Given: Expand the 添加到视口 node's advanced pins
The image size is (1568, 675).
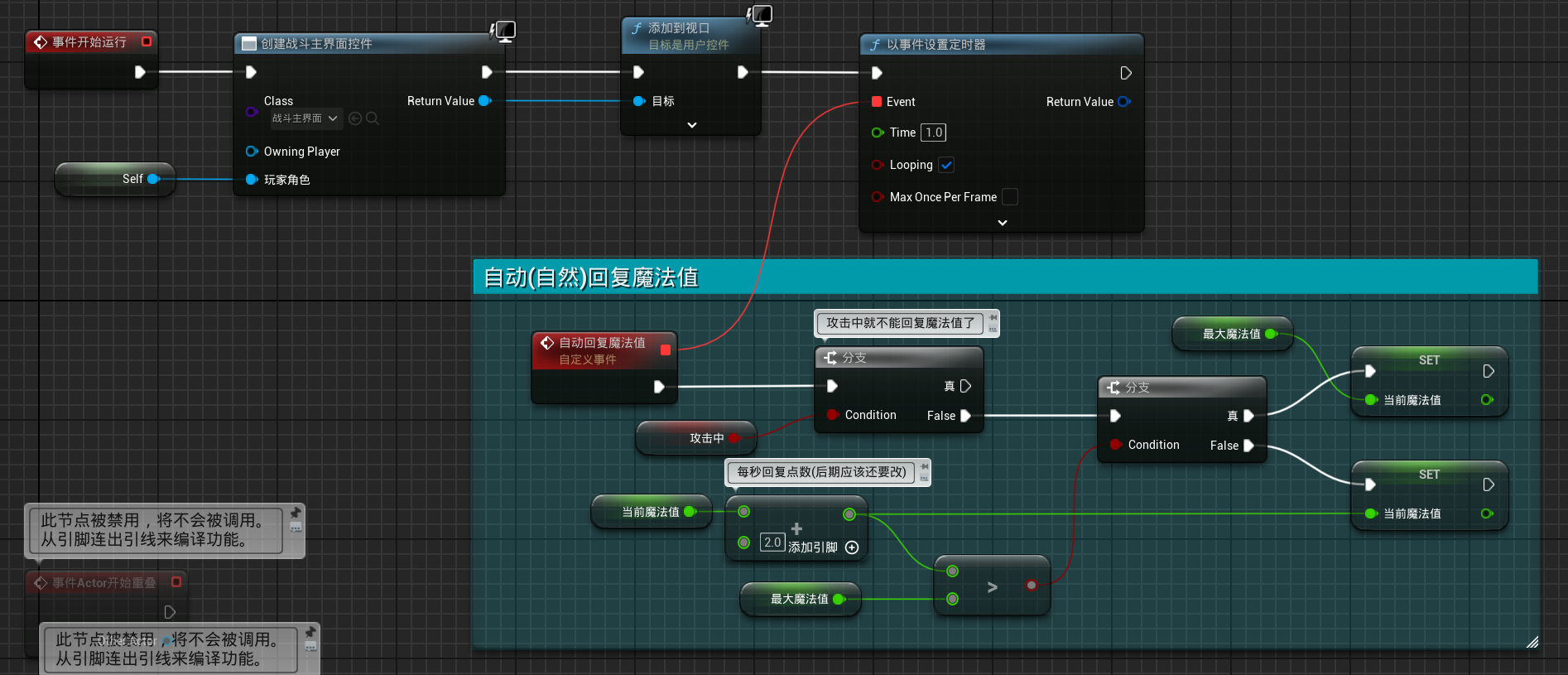Looking at the screenshot, I should [x=692, y=125].
